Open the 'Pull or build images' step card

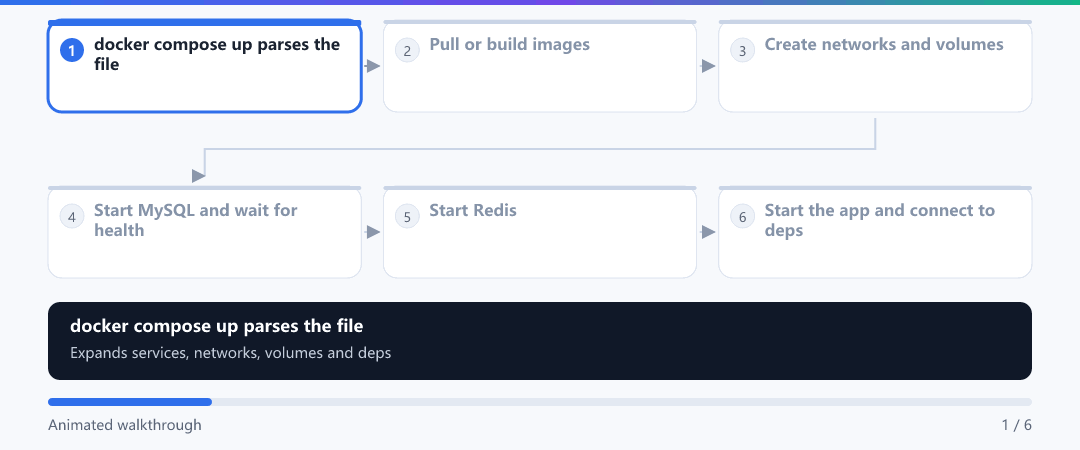click(540, 66)
